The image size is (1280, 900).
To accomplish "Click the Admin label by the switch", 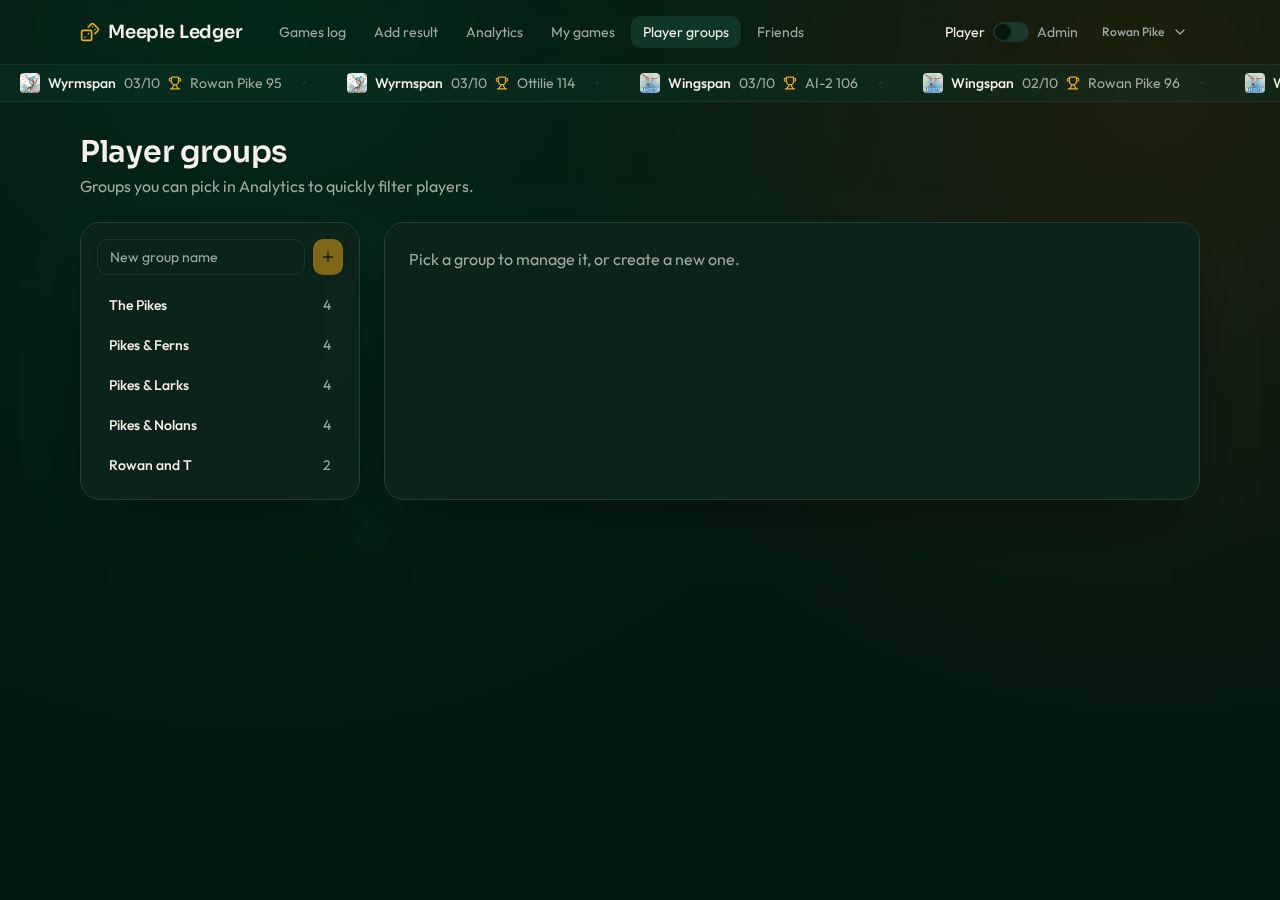I will click(x=1057, y=32).
